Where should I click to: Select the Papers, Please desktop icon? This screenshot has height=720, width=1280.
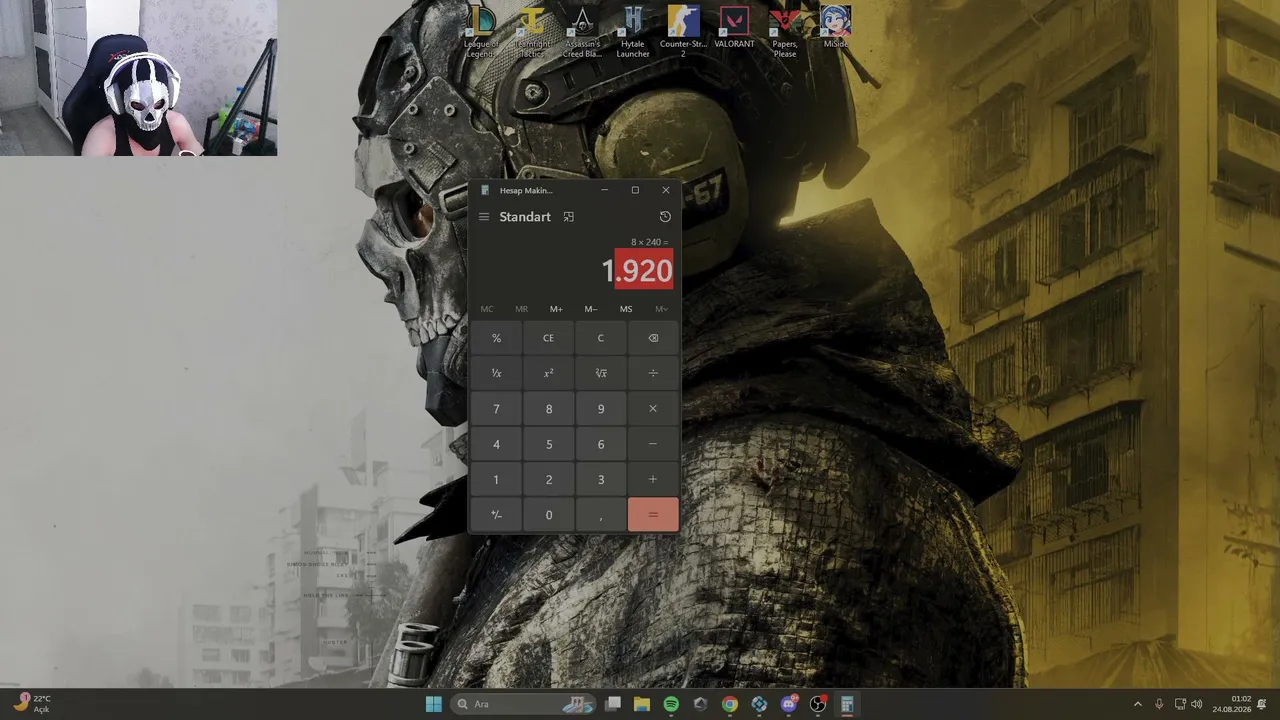pyautogui.click(x=785, y=30)
